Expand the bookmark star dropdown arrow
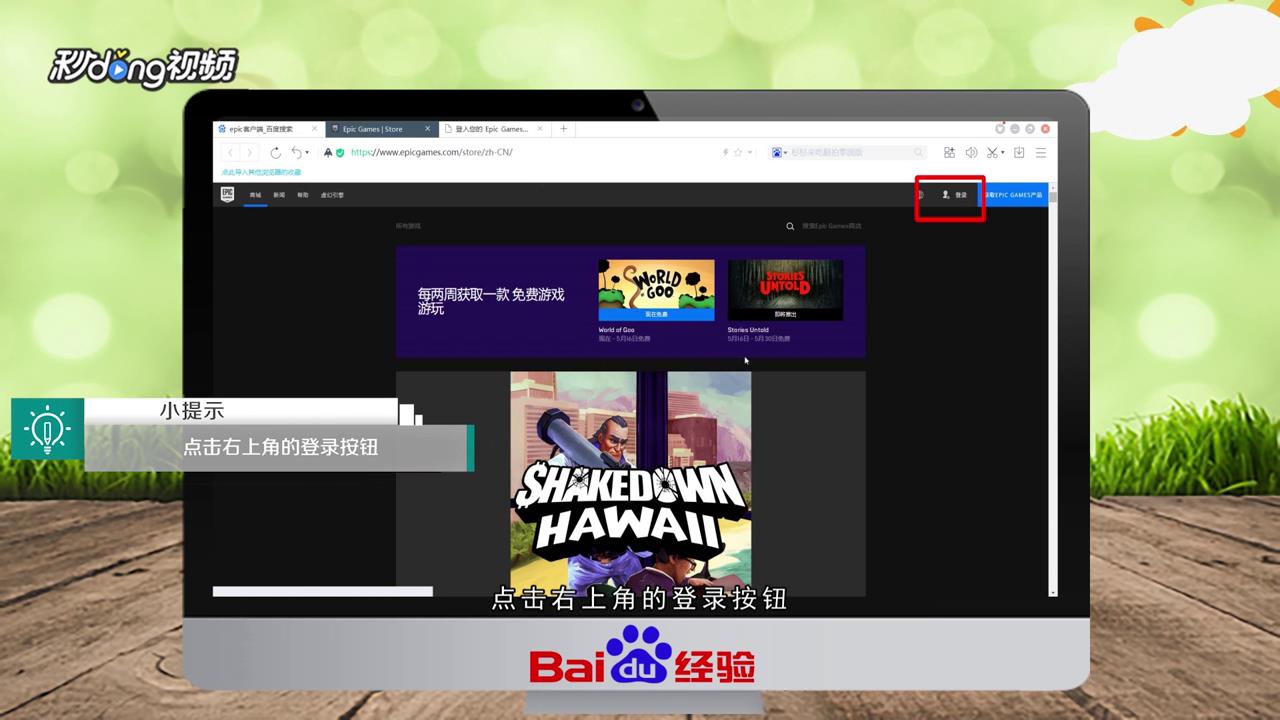 click(749, 153)
